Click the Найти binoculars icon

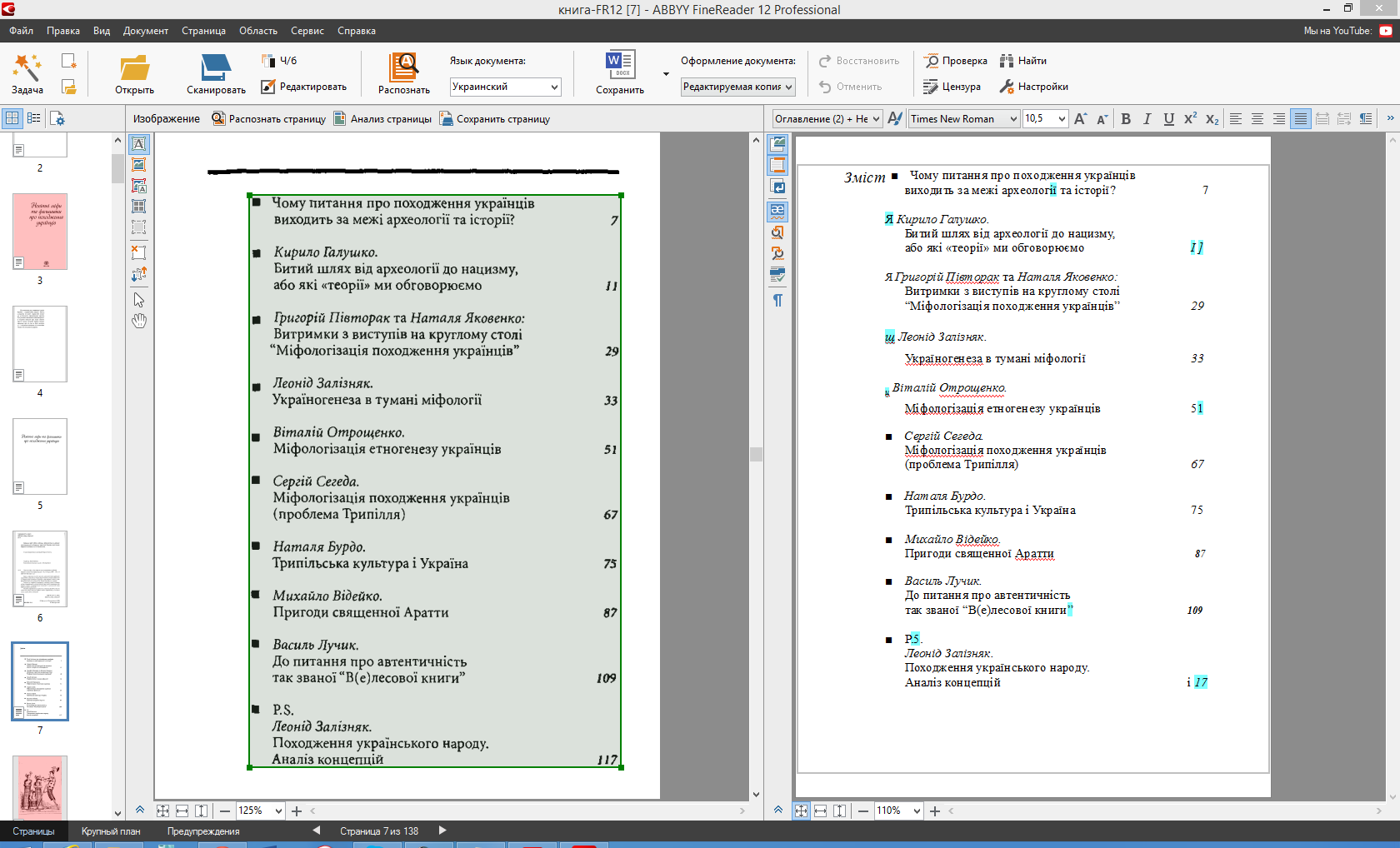(x=1007, y=61)
